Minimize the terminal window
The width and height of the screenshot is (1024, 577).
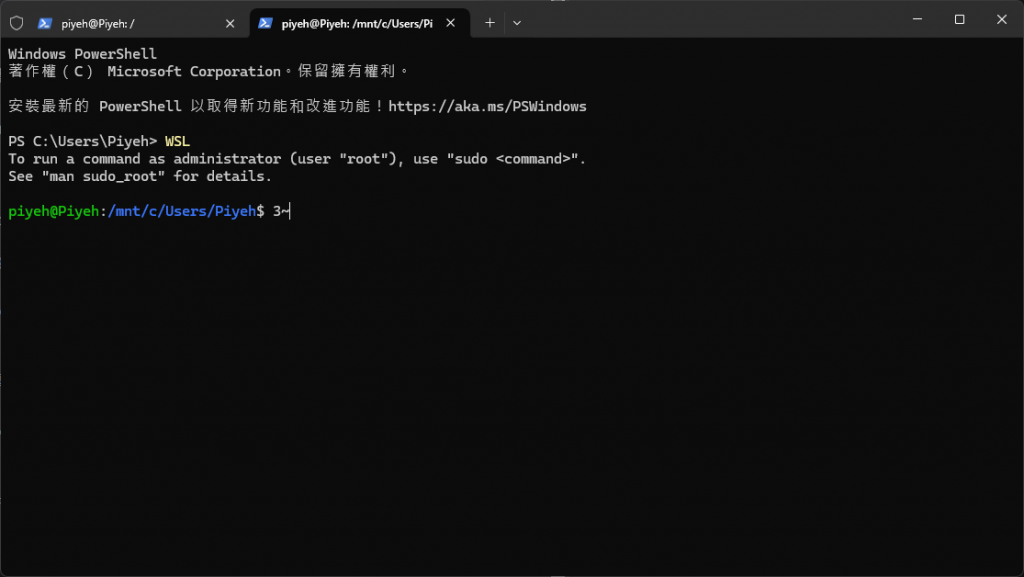coord(918,20)
